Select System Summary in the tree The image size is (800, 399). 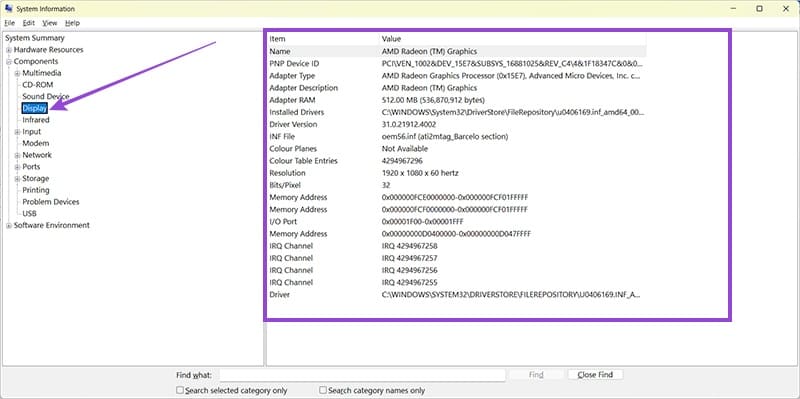[x=35, y=38]
